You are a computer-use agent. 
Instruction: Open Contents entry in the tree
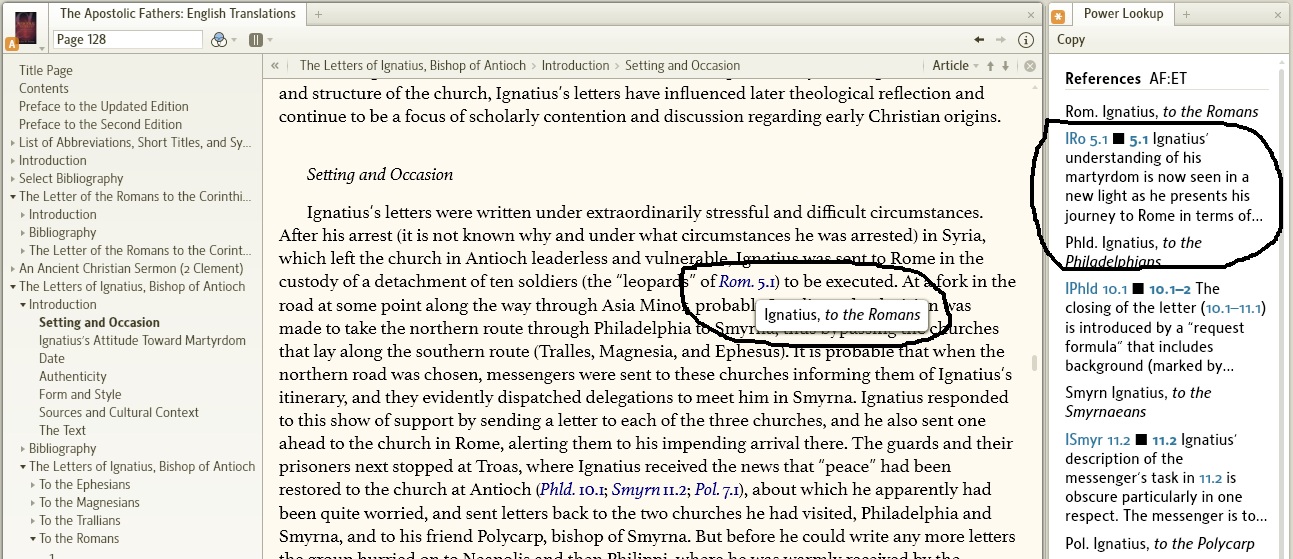tap(44, 89)
